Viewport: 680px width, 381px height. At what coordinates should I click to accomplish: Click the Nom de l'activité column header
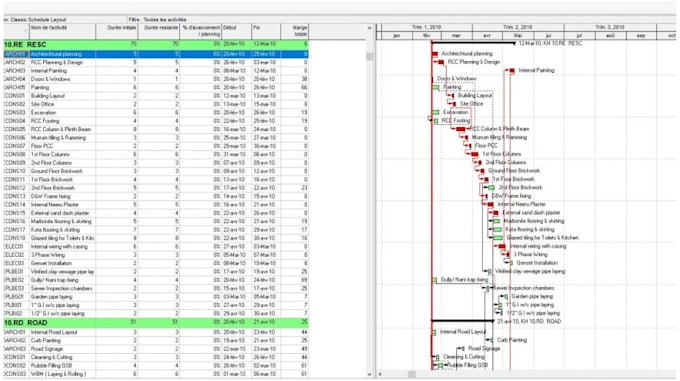point(62,31)
